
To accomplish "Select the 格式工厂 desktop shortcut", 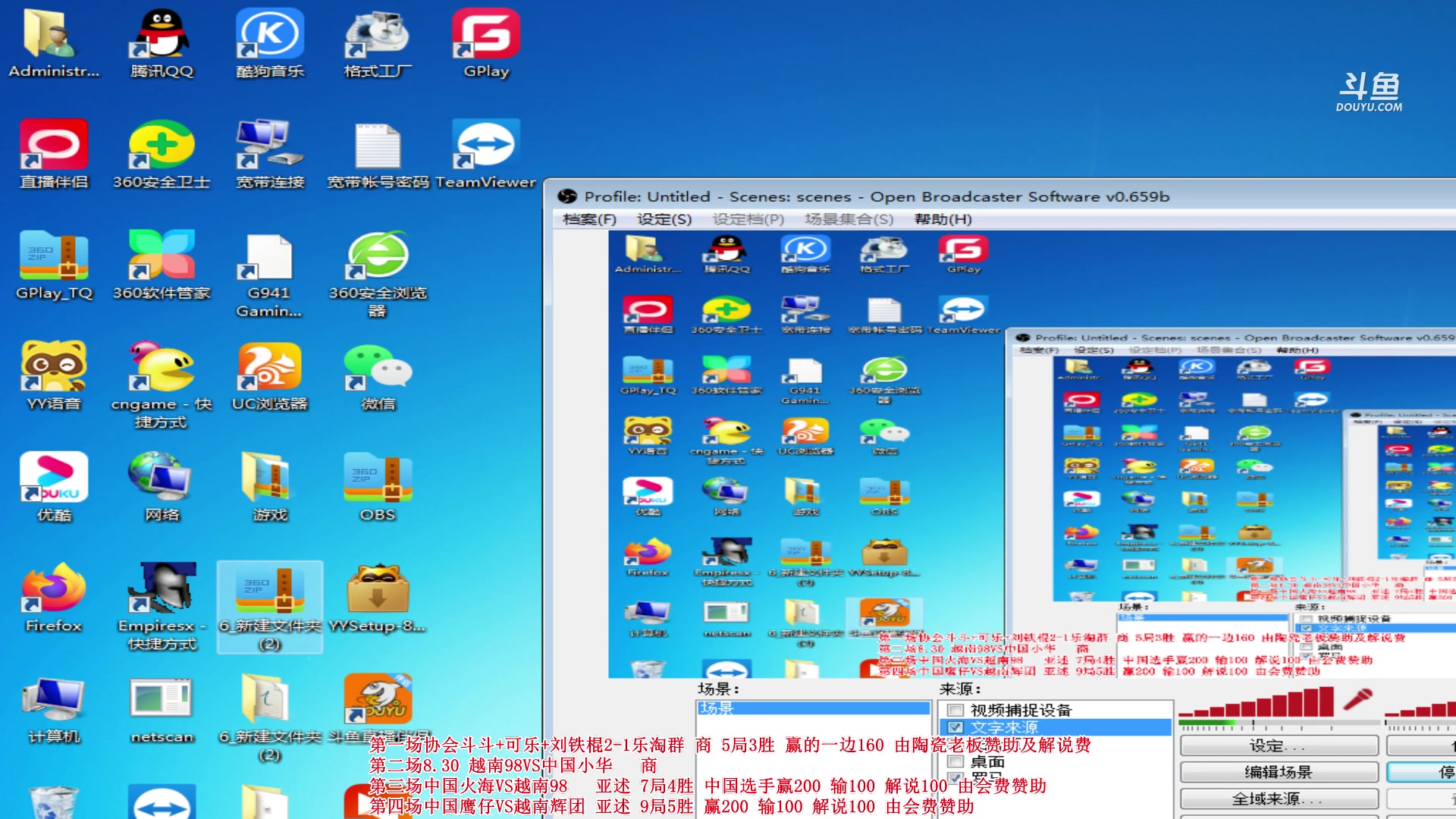I will (378, 44).
